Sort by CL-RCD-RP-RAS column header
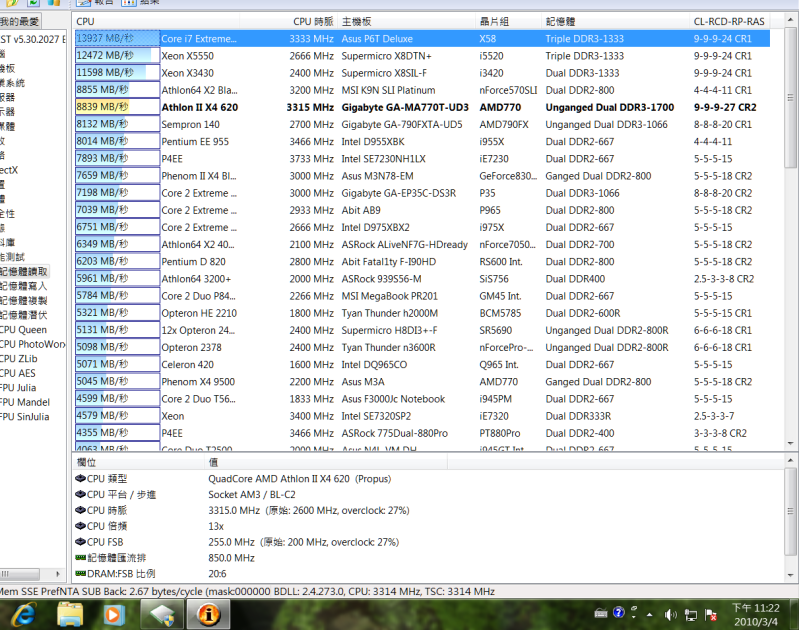The width and height of the screenshot is (799, 630). (x=728, y=20)
